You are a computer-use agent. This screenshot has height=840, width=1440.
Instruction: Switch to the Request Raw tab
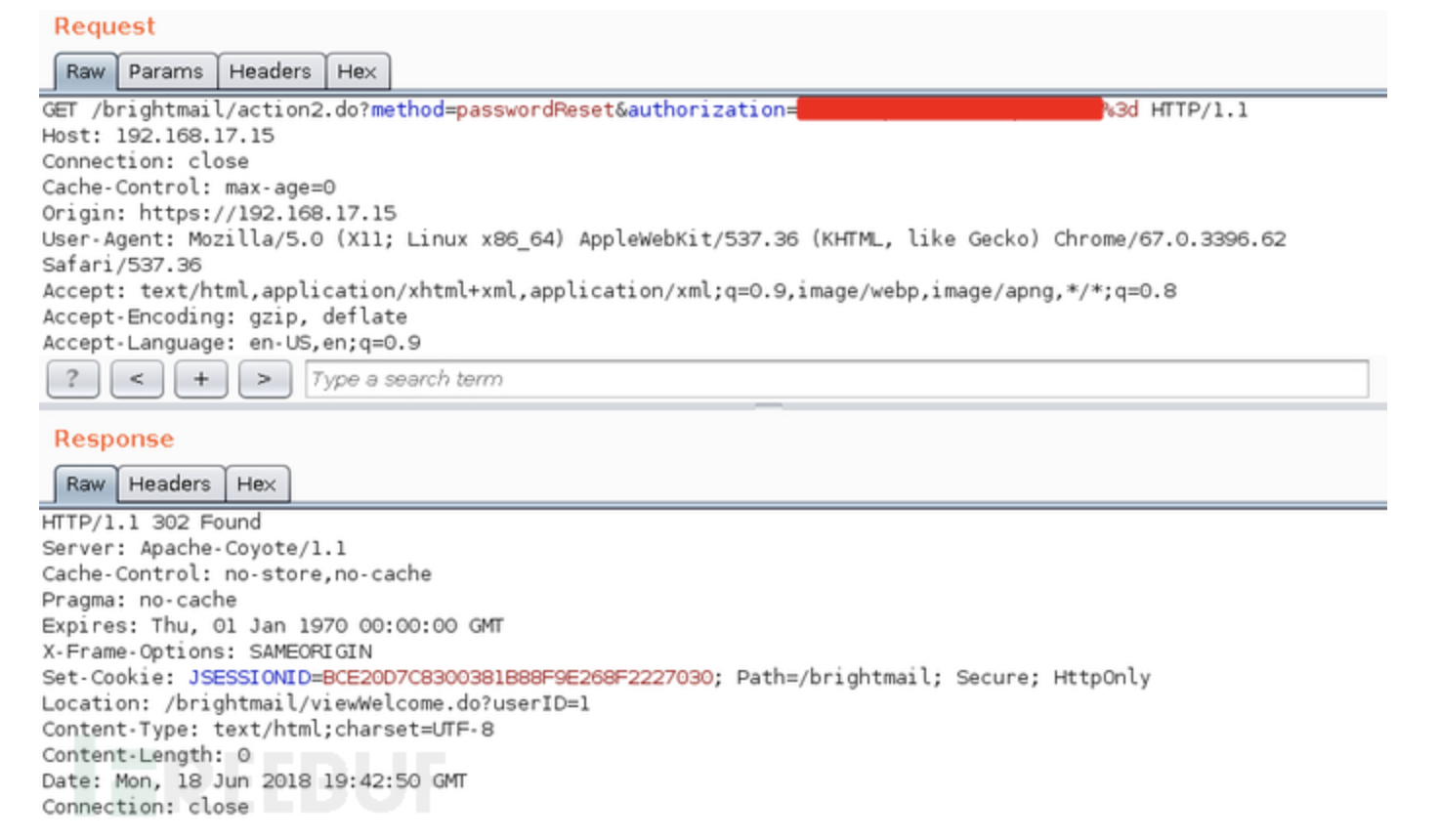coord(85,71)
